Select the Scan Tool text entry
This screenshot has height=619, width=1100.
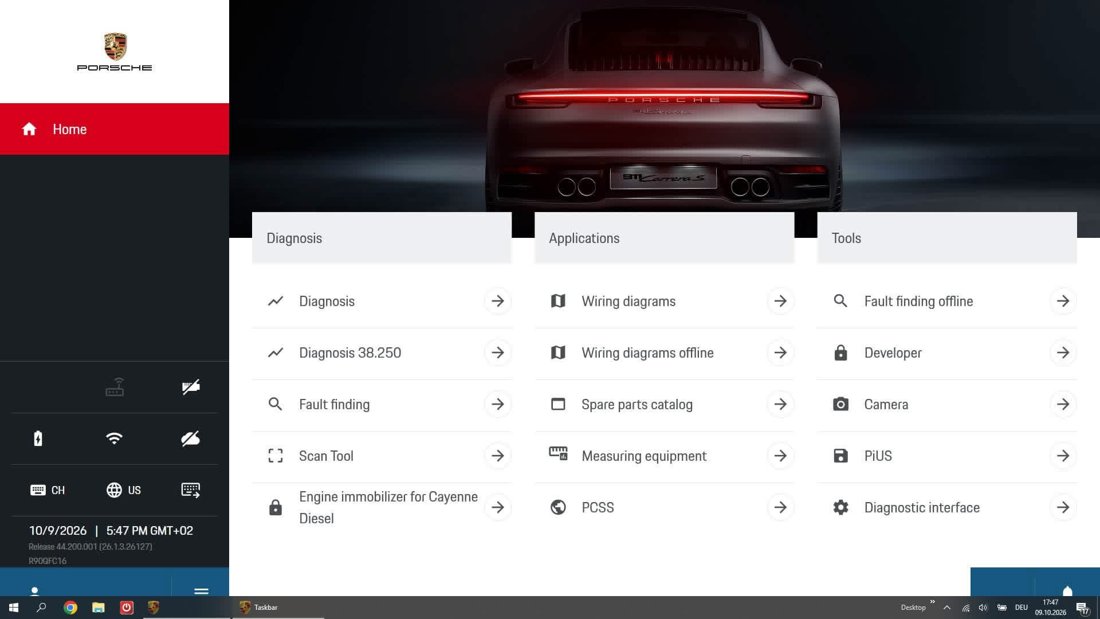point(326,456)
